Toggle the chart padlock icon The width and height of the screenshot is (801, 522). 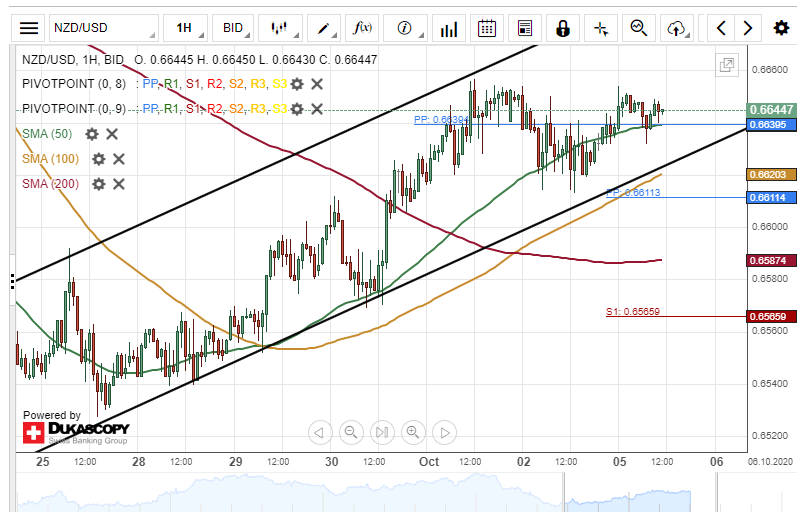pos(563,28)
